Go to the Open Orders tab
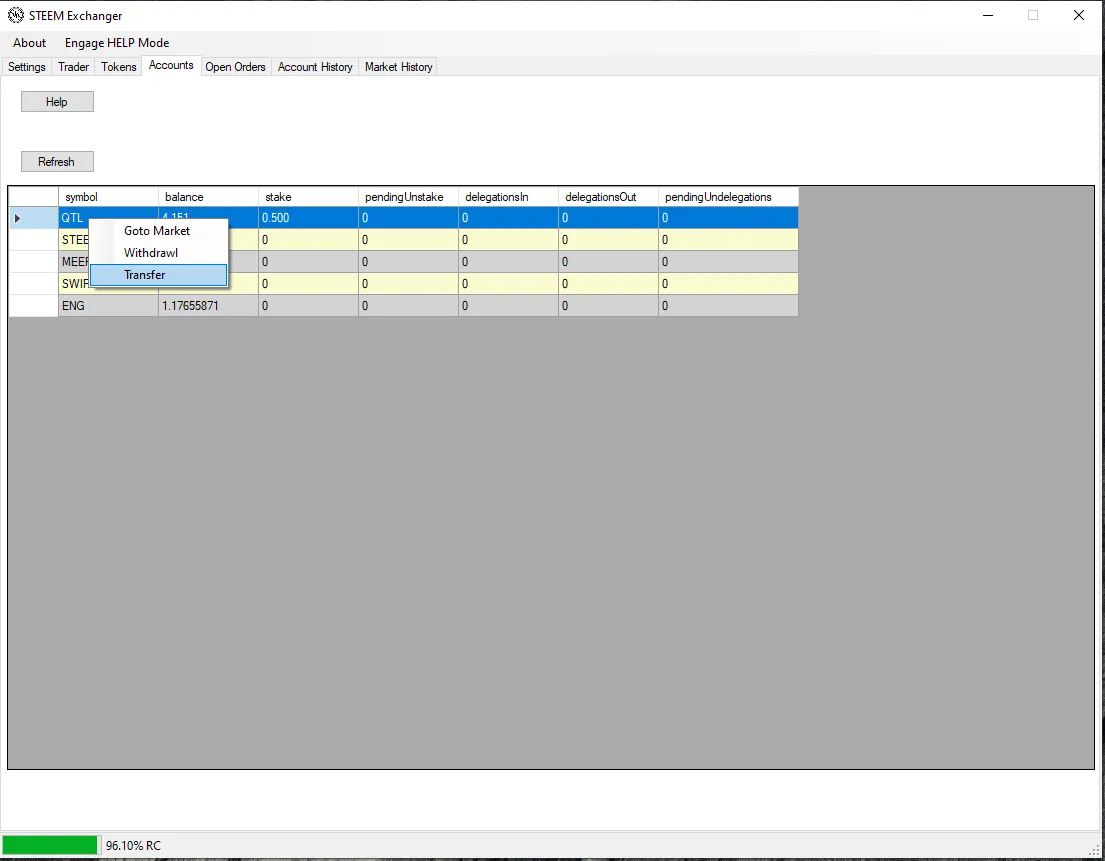Viewport: 1105px width, 861px height. click(235, 67)
